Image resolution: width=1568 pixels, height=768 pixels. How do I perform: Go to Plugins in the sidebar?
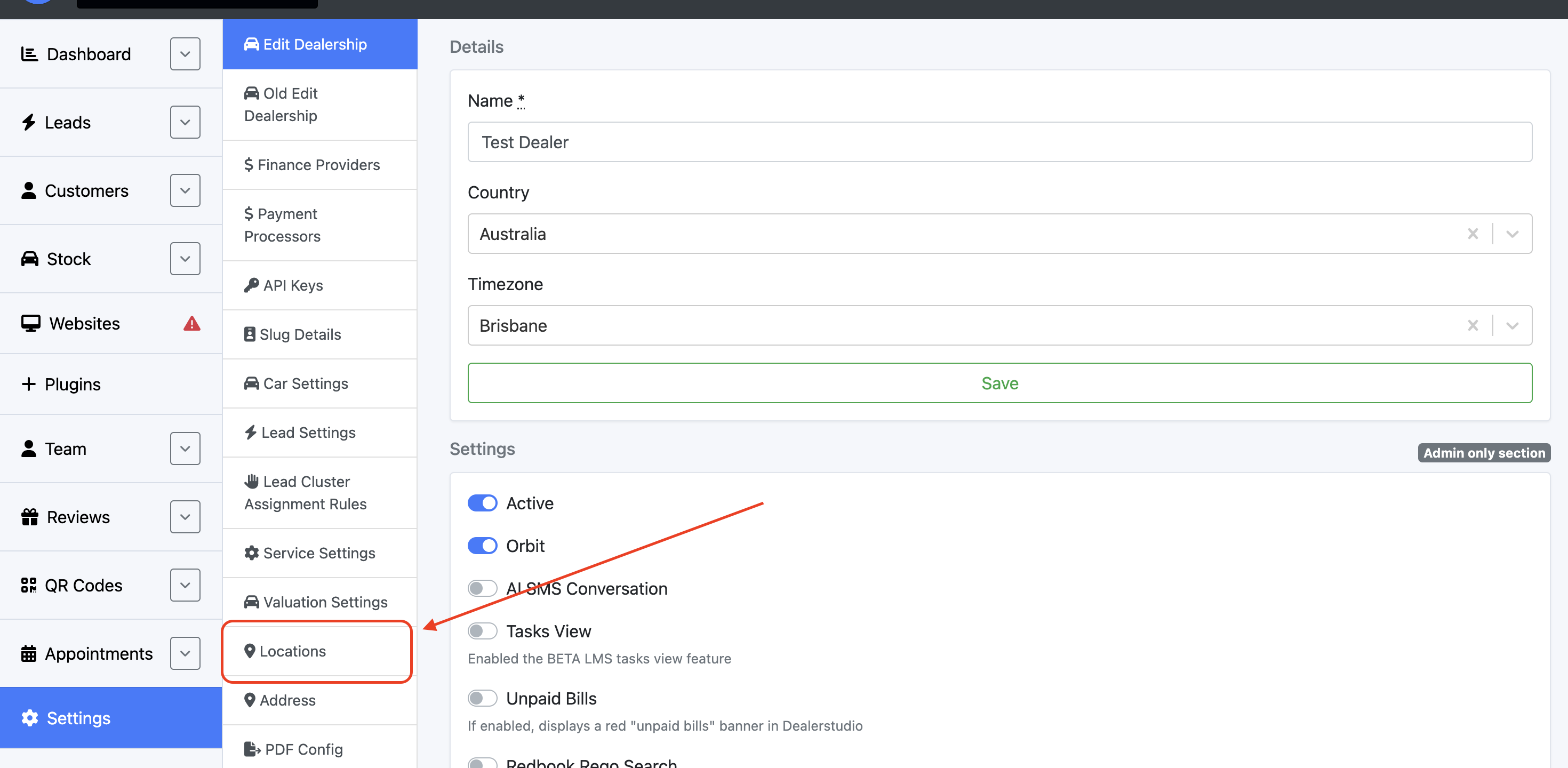pos(73,384)
